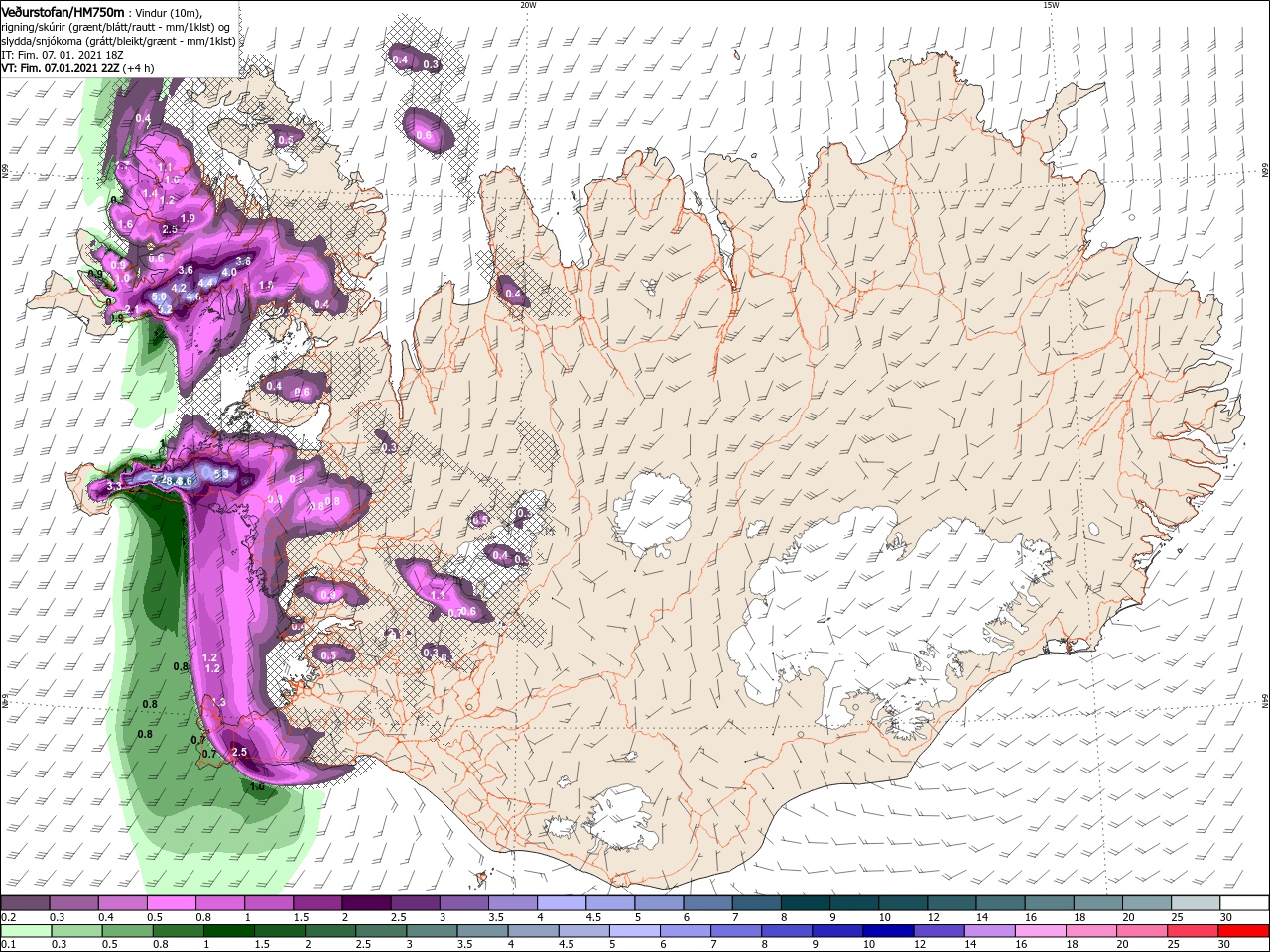The image size is (1270, 952).
Task: Click the 20W longitude label
Action: (x=528, y=5)
